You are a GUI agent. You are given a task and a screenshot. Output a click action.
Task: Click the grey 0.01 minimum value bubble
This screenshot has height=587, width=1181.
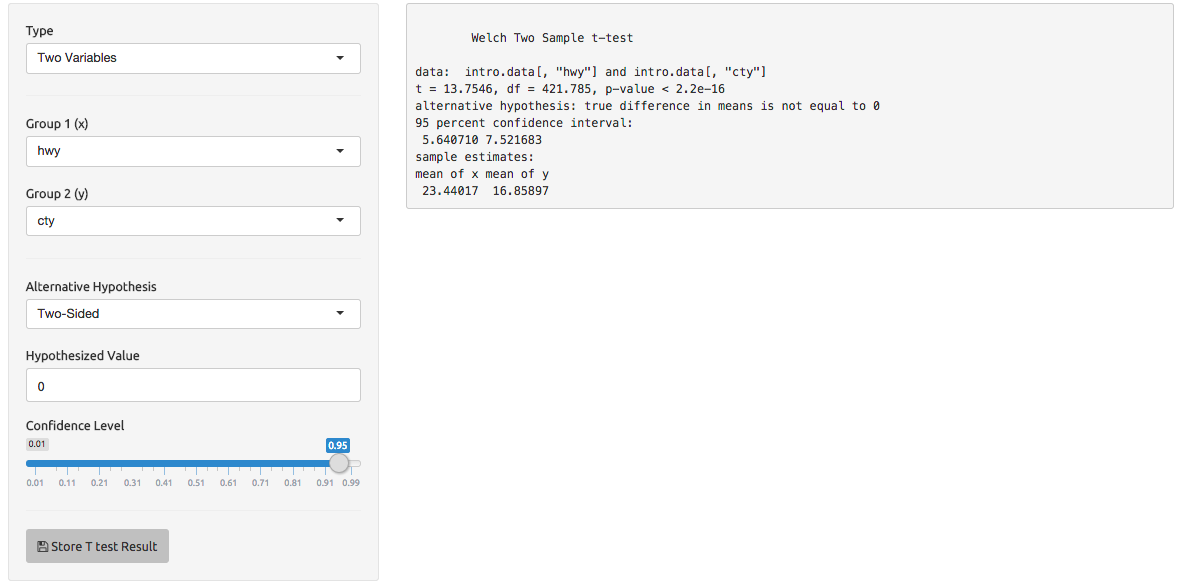click(x=38, y=445)
